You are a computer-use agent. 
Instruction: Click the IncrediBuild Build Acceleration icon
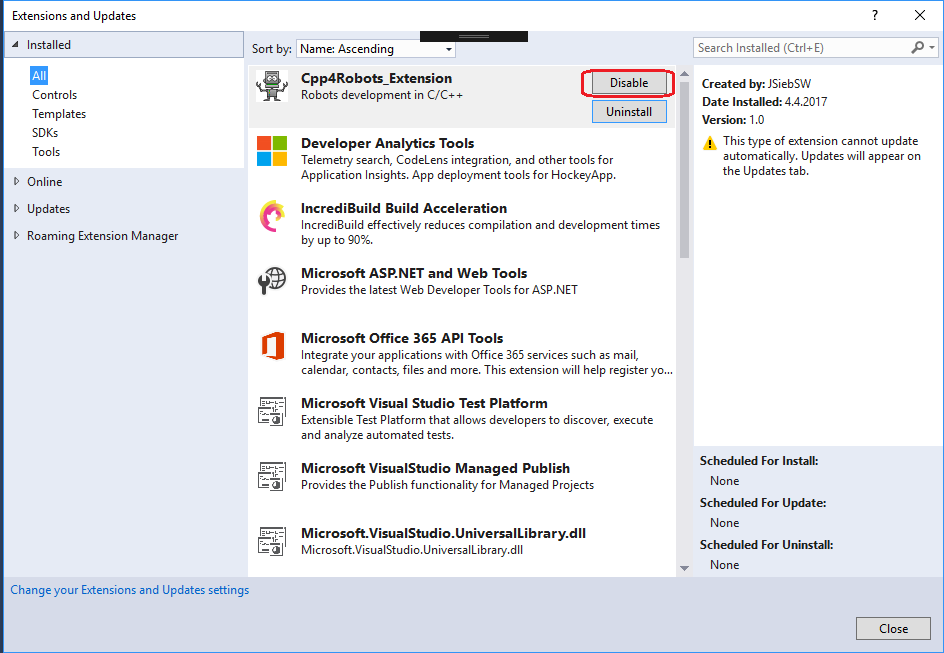[272, 216]
